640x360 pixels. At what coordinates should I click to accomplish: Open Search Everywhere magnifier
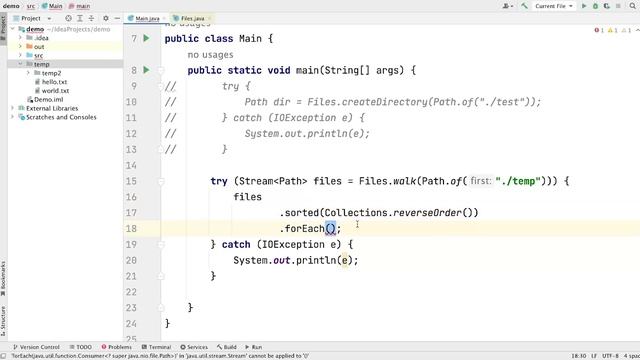pyautogui.click(x=633, y=6)
